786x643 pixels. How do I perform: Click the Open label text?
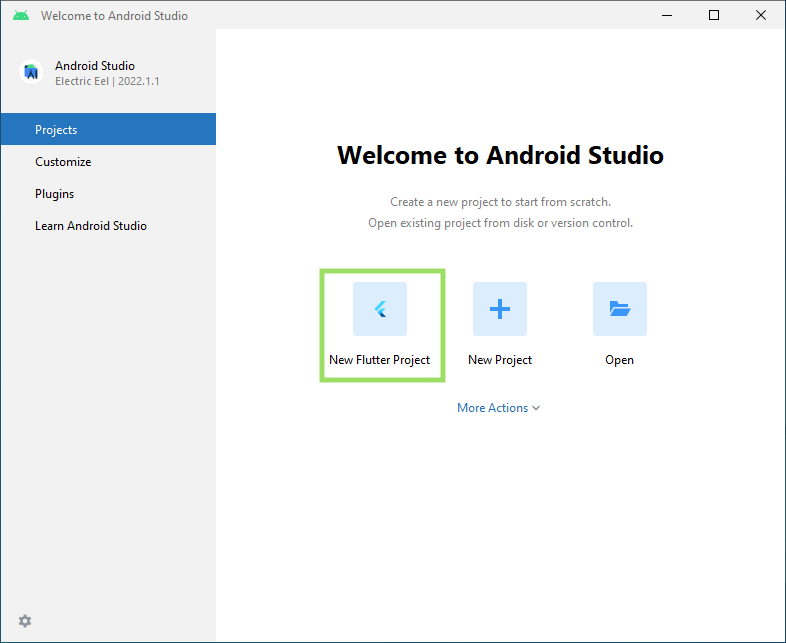coord(619,360)
